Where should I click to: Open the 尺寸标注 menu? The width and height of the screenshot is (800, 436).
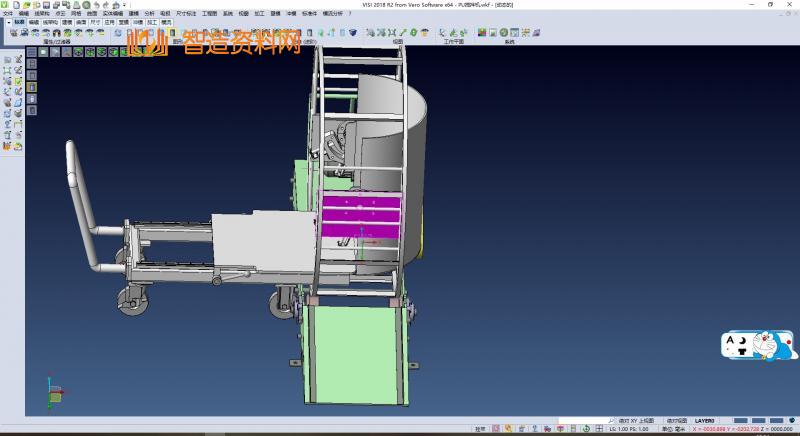pyautogui.click(x=187, y=13)
